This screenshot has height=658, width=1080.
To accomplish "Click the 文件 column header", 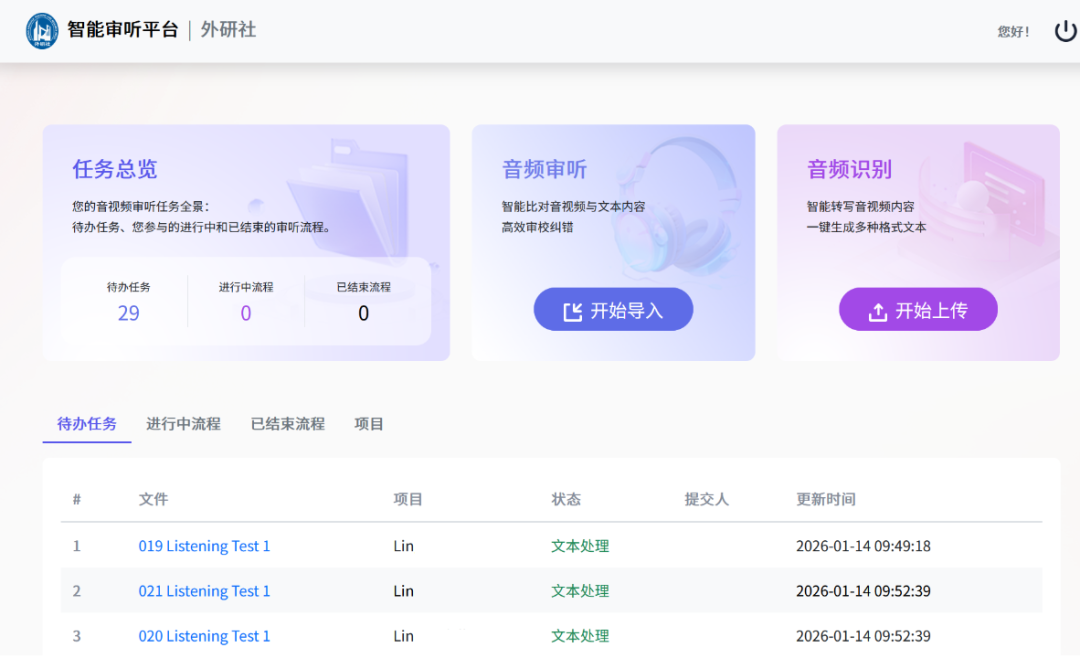I will coord(153,499).
